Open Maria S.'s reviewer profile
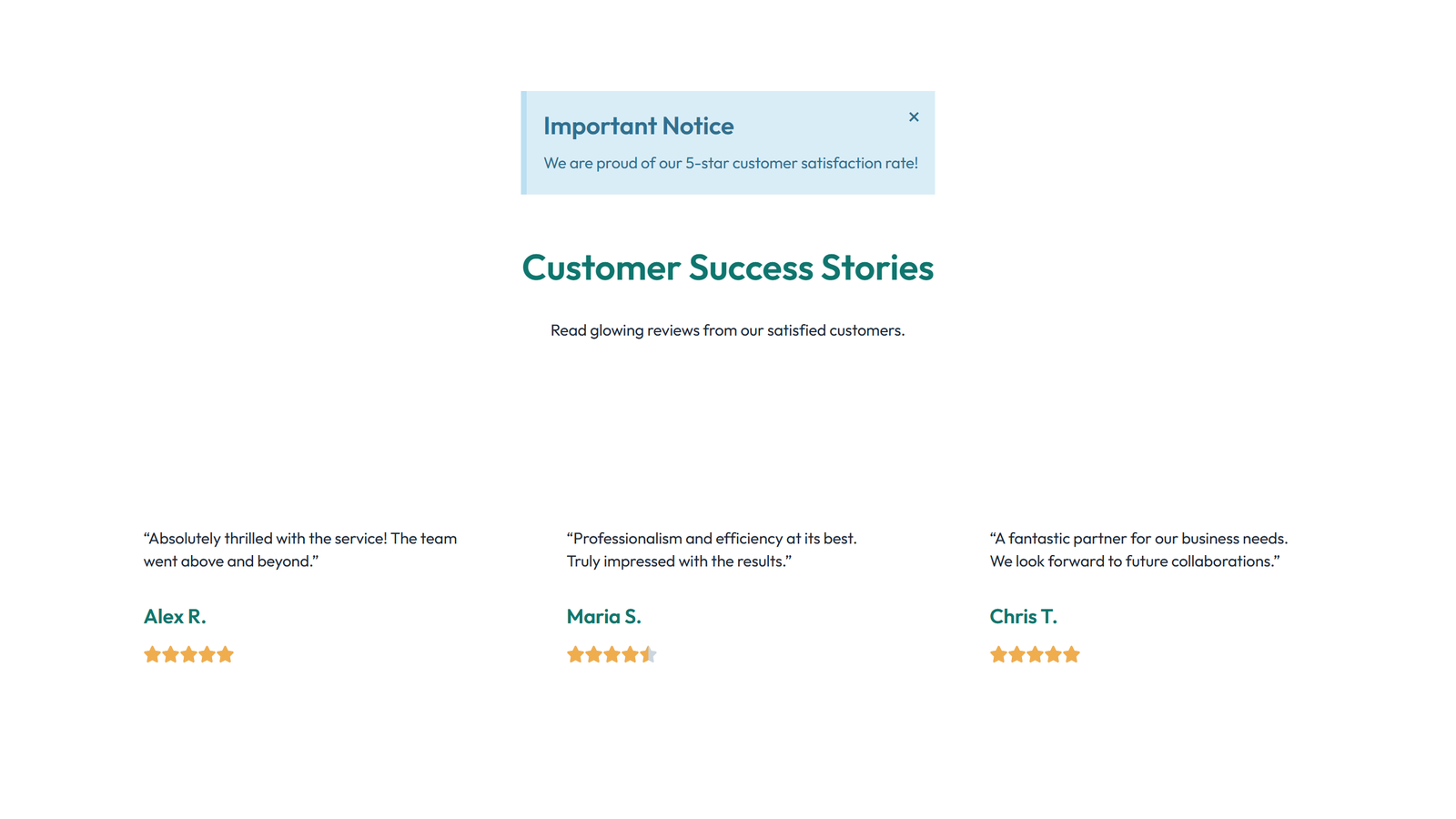The height and width of the screenshot is (819, 1456). (603, 616)
